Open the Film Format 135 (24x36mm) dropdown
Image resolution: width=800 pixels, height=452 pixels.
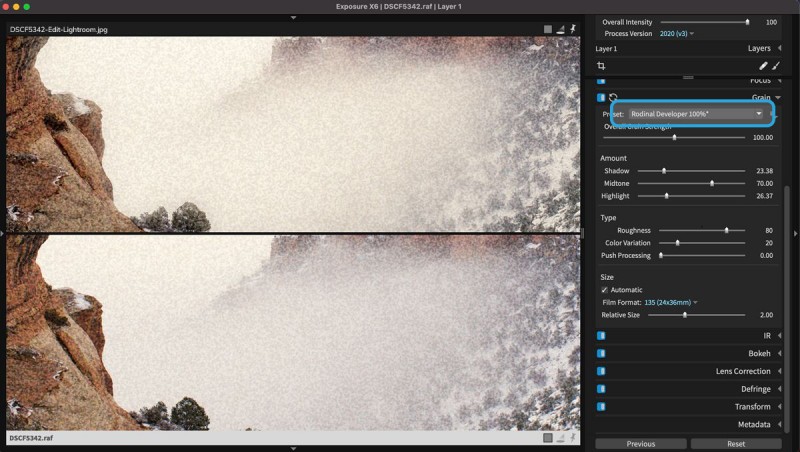(x=670, y=303)
